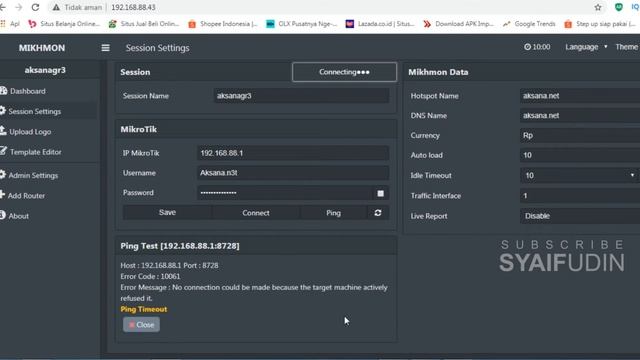Open Google Trends bookmark
640x360 pixels.
[x=529, y=24]
